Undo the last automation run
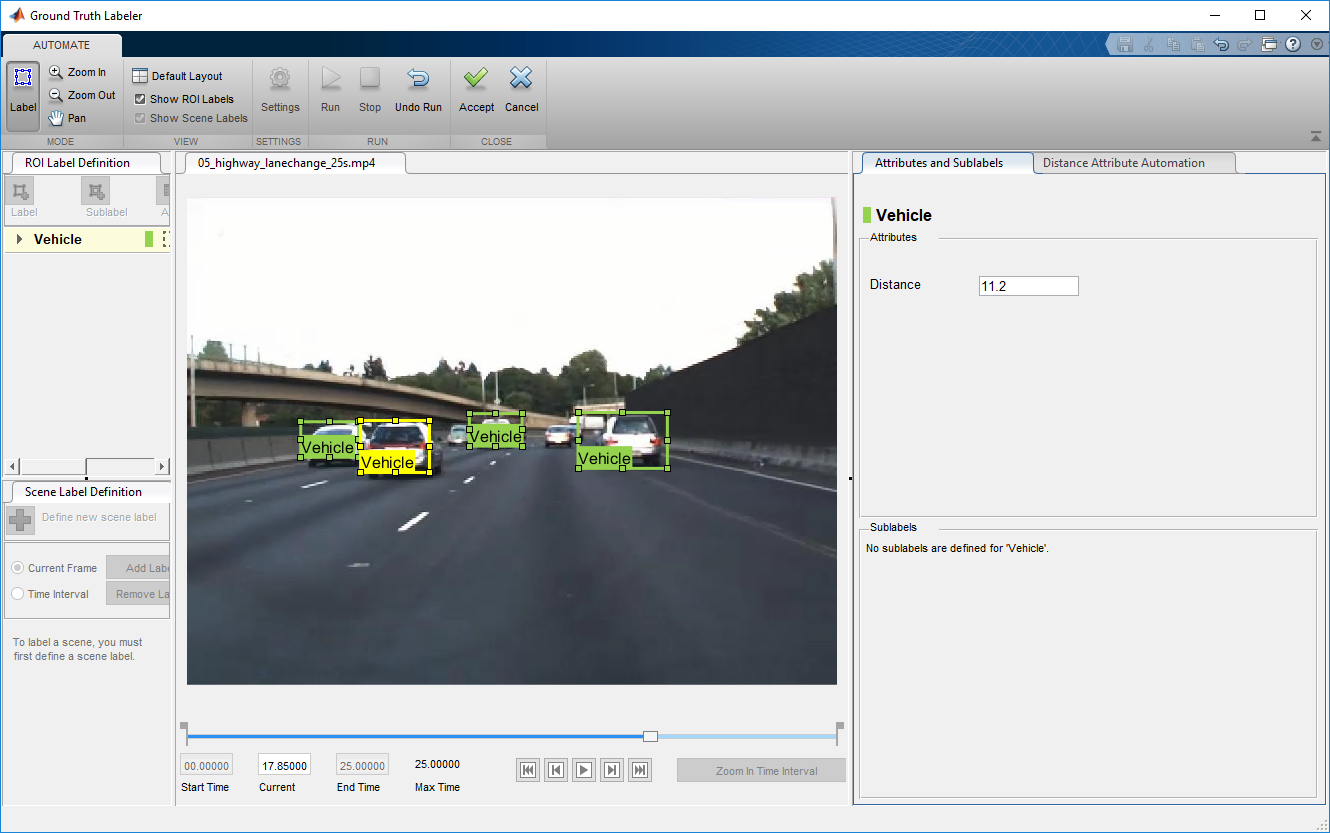1330x833 pixels. [418, 90]
